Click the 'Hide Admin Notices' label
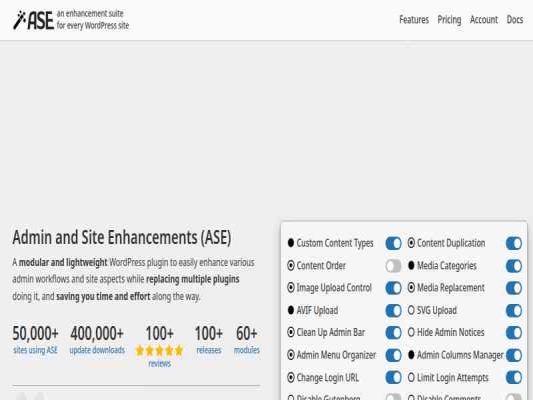This screenshot has height=400, width=533. pos(450,332)
